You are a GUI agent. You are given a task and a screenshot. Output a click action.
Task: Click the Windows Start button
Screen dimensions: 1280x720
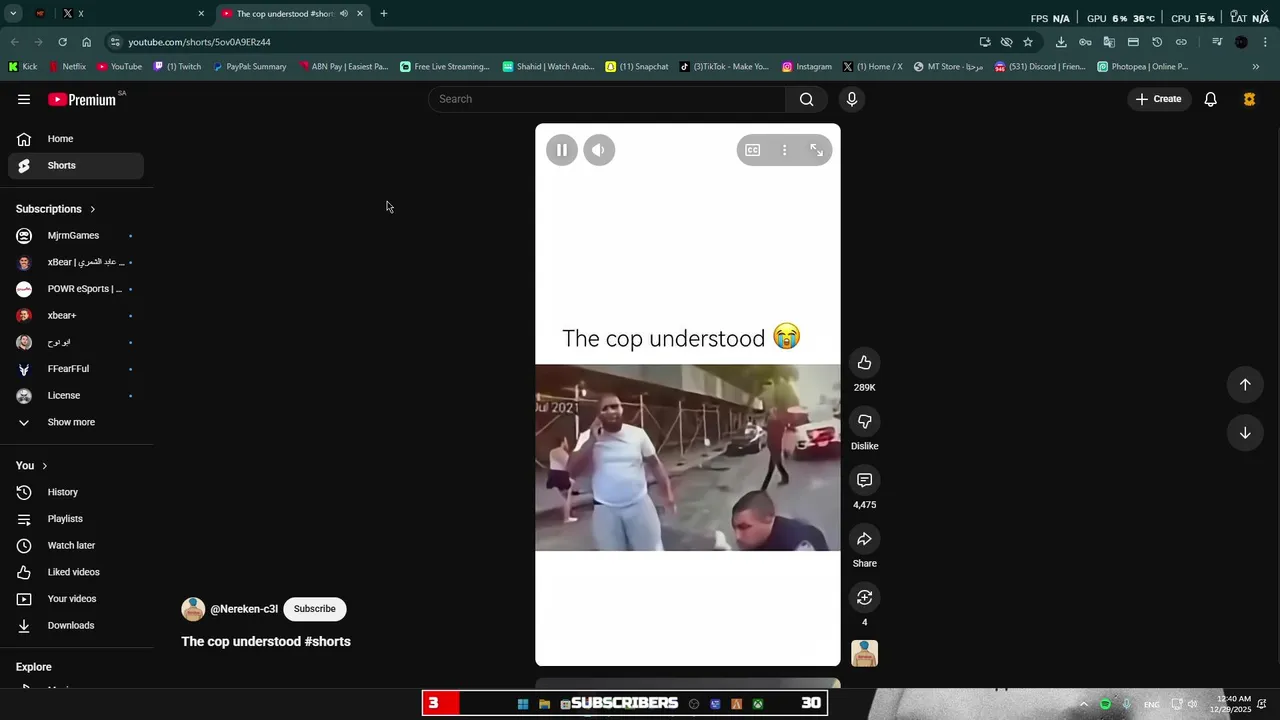(523, 704)
